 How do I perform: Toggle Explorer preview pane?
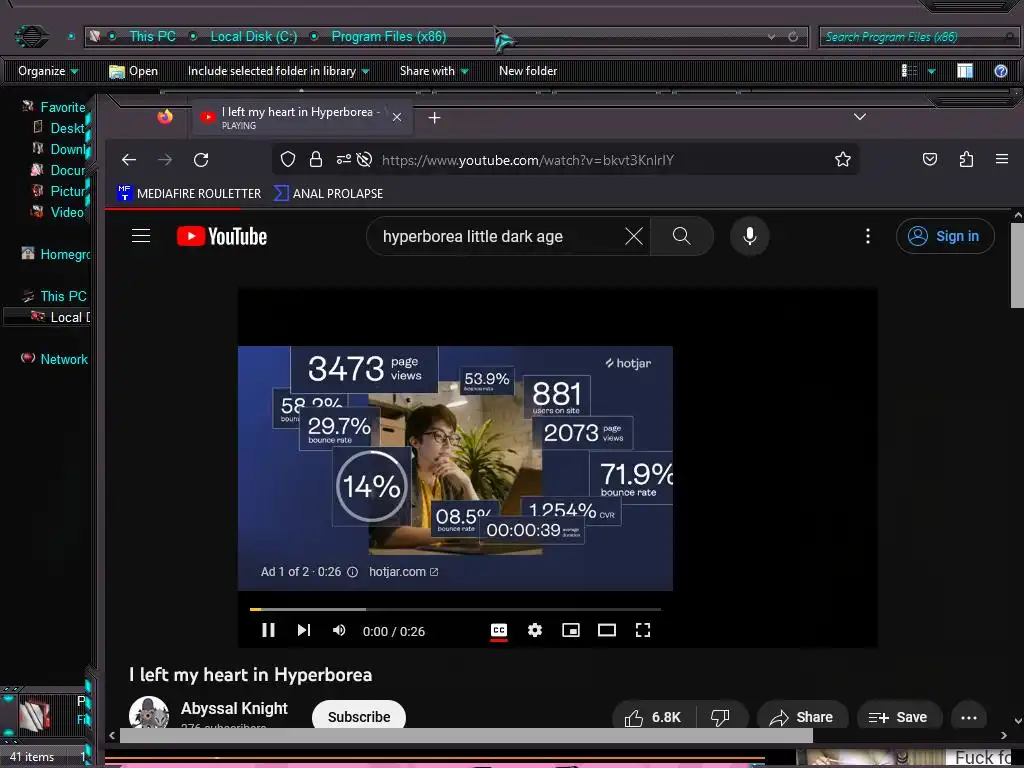(x=965, y=71)
